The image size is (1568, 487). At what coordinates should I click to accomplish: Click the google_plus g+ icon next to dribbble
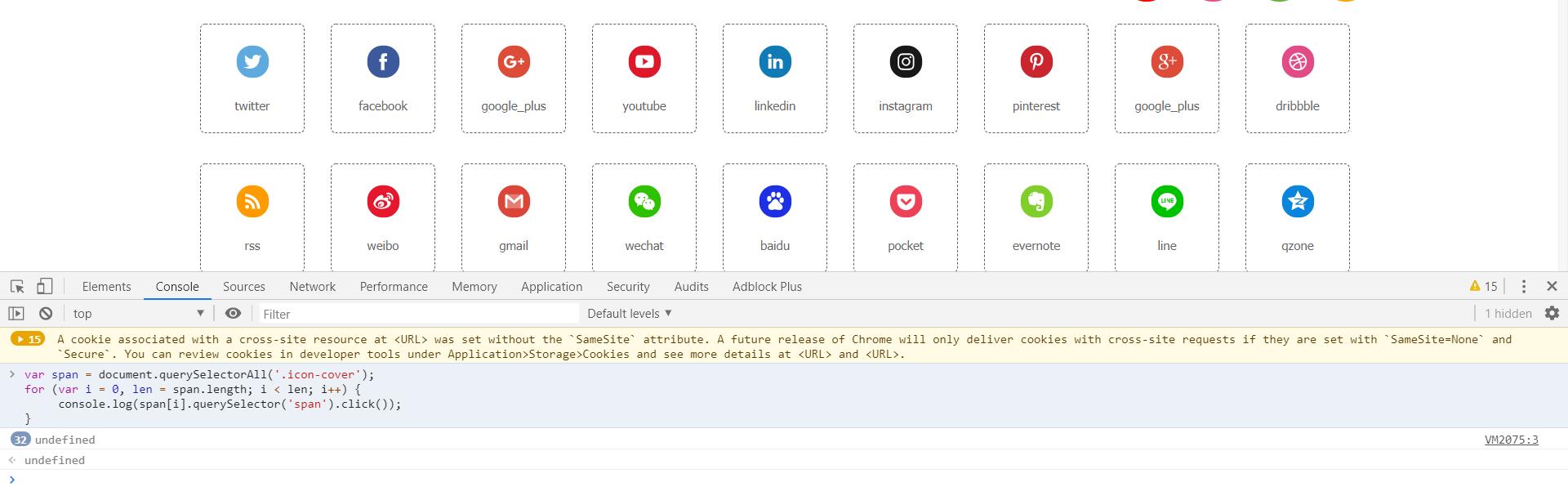click(x=1167, y=61)
